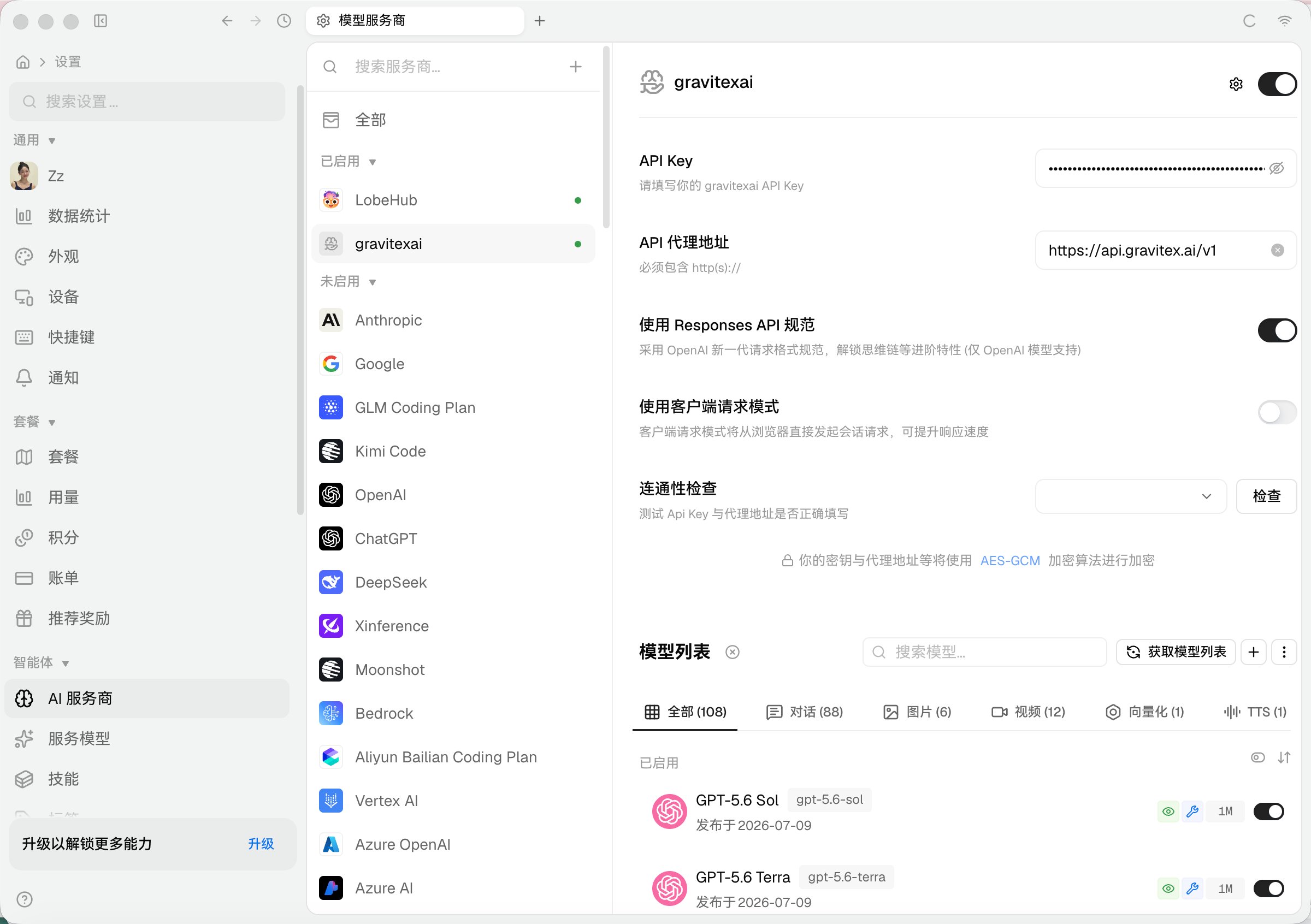1311x924 pixels.
Task: Disable the GPT-5.6 Sol model
Action: (x=1269, y=811)
